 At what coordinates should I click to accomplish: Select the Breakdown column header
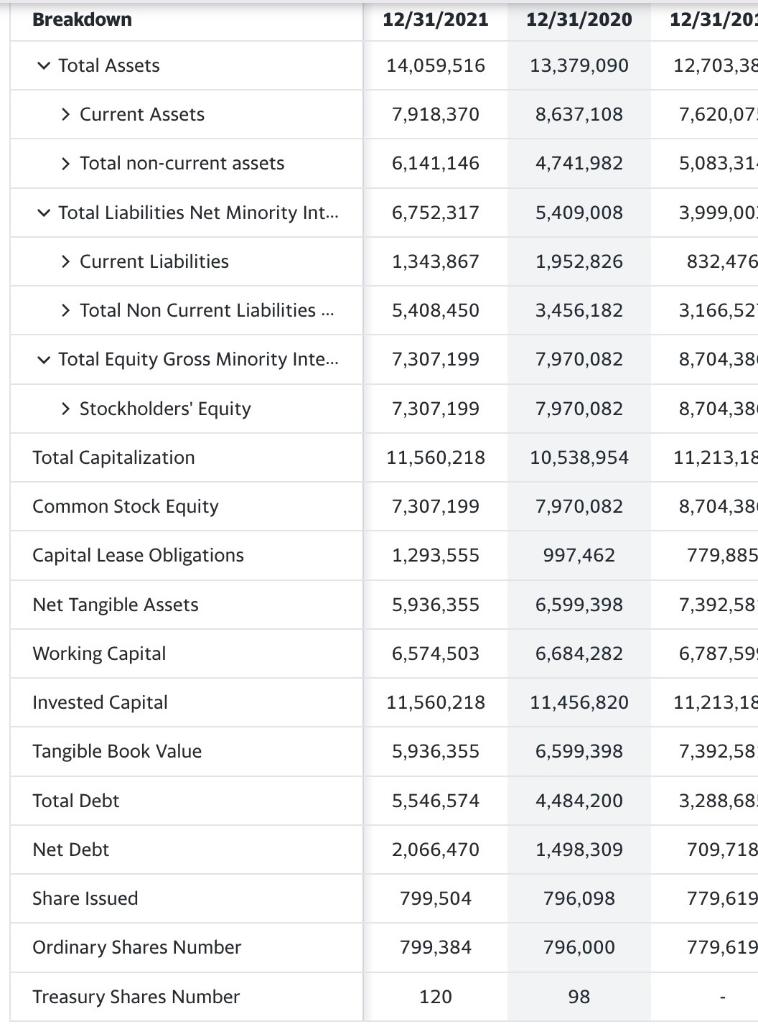pos(82,19)
